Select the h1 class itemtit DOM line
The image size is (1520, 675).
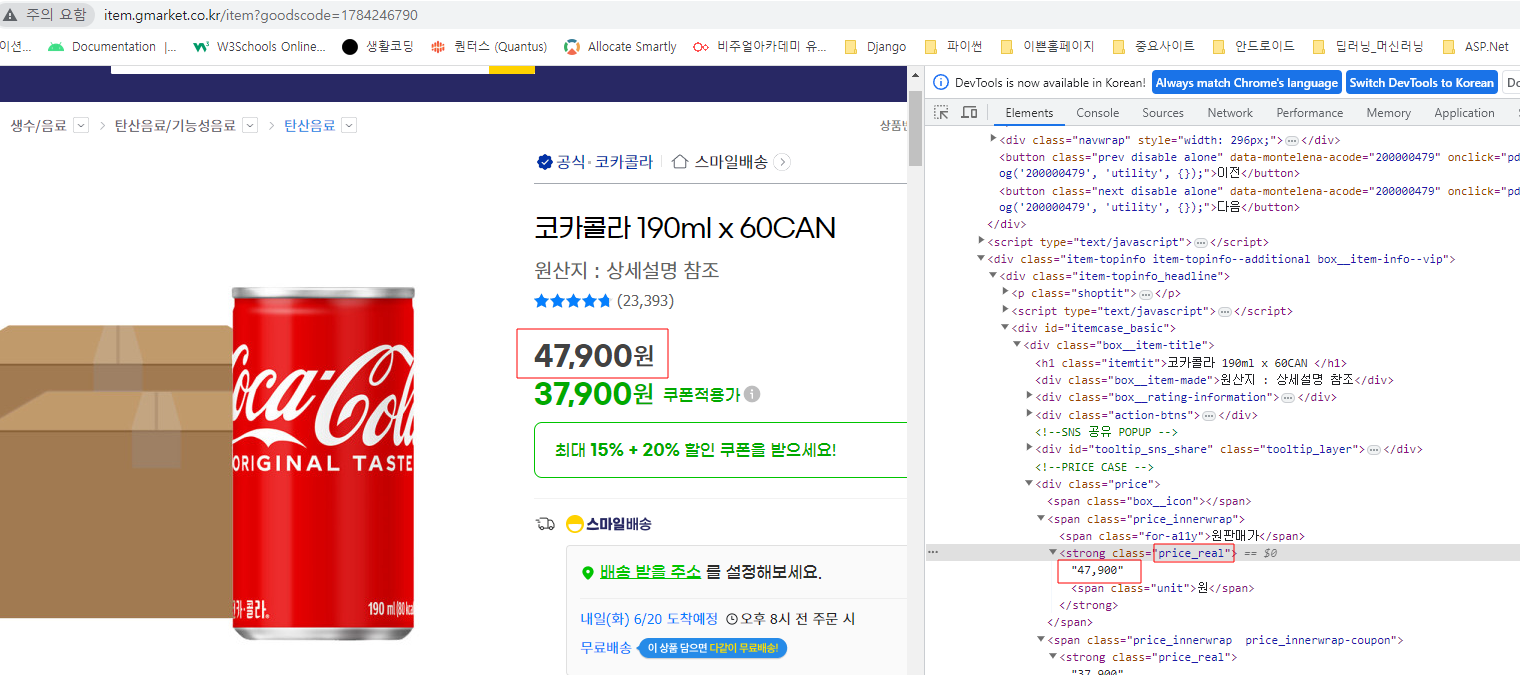click(1190, 363)
